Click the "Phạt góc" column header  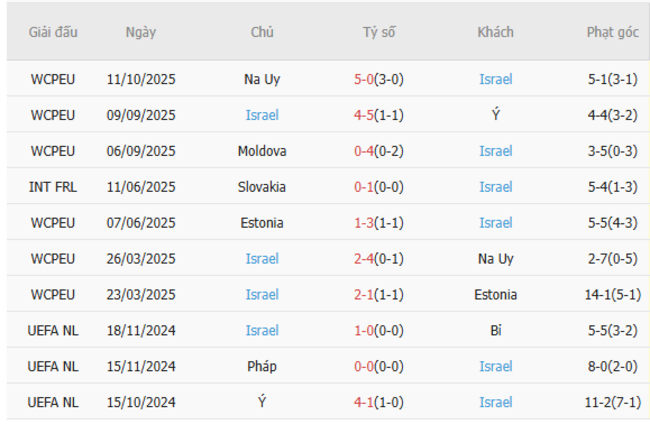[x=612, y=32]
